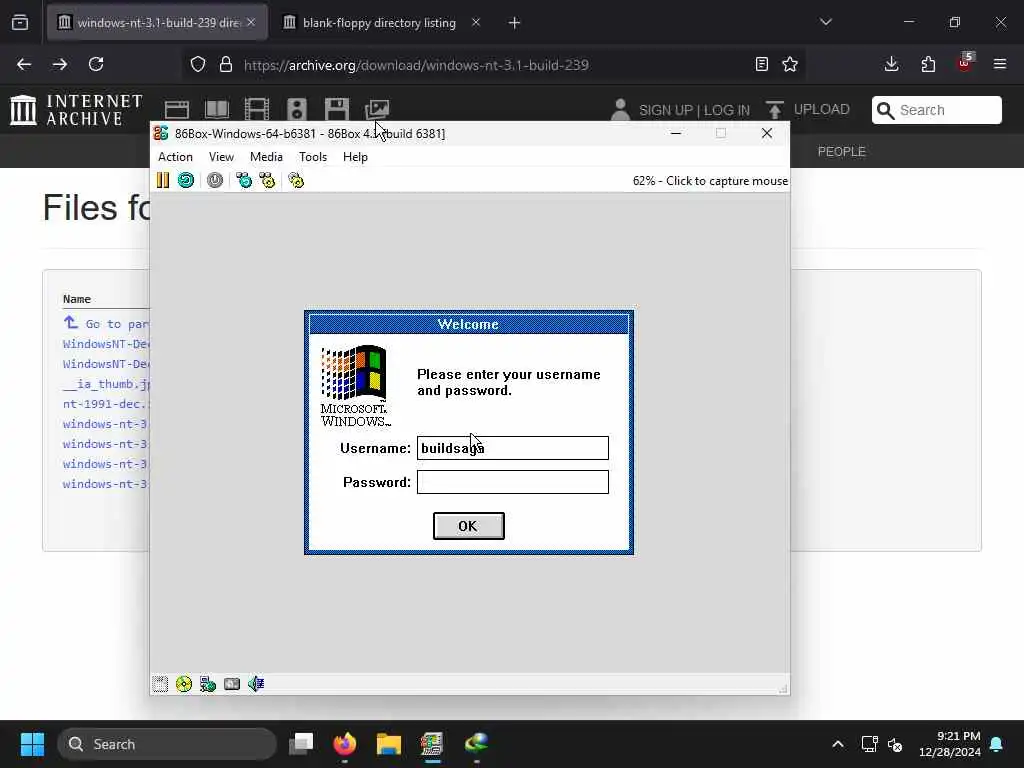Open Firefox extensions puzzle icon
This screenshot has width=1024, height=768.
[x=928, y=64]
